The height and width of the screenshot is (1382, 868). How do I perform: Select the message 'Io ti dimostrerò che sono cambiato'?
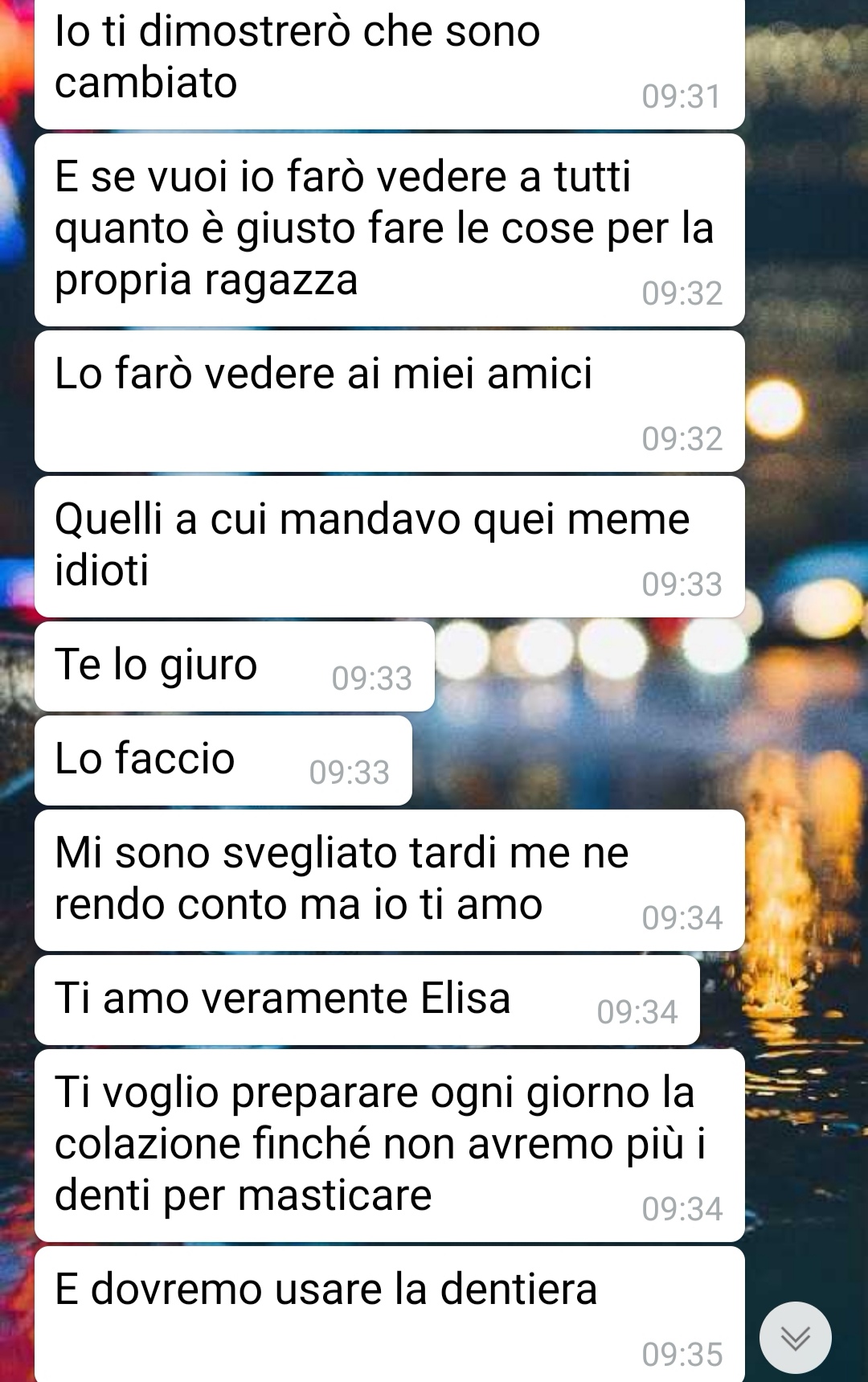[390, 64]
